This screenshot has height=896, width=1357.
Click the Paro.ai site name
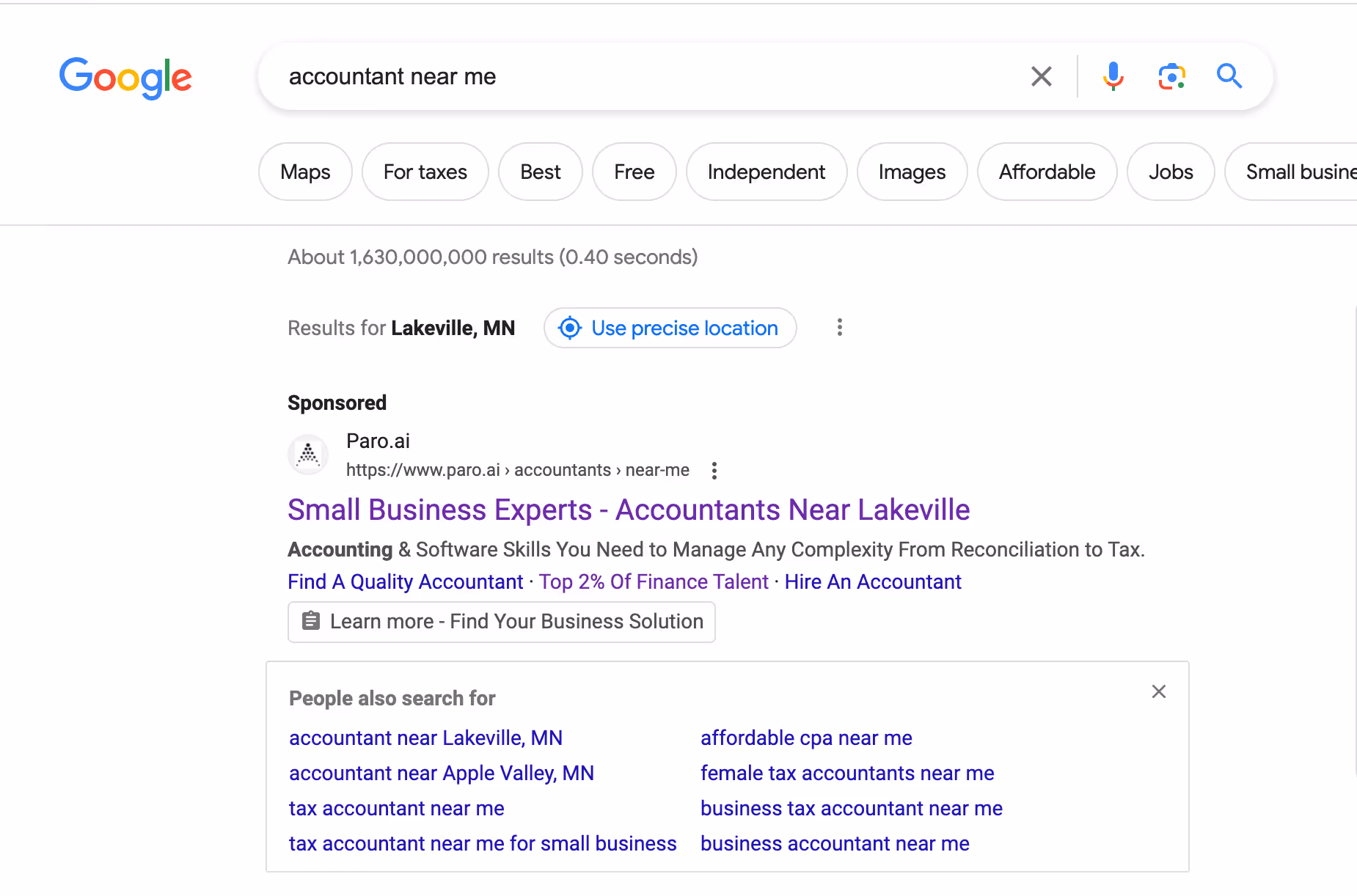(x=378, y=441)
